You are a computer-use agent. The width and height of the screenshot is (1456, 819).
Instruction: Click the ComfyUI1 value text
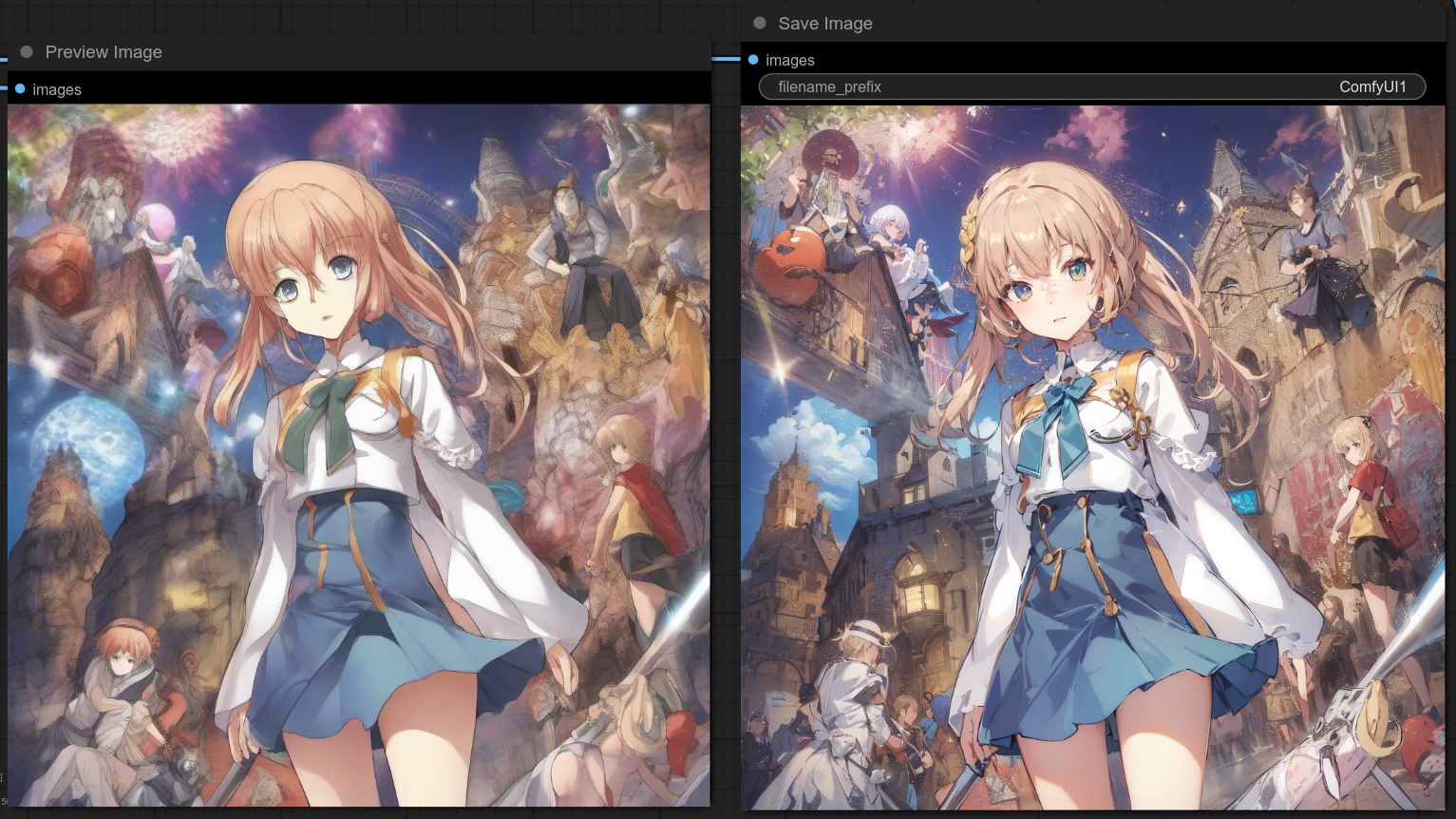tap(1371, 86)
